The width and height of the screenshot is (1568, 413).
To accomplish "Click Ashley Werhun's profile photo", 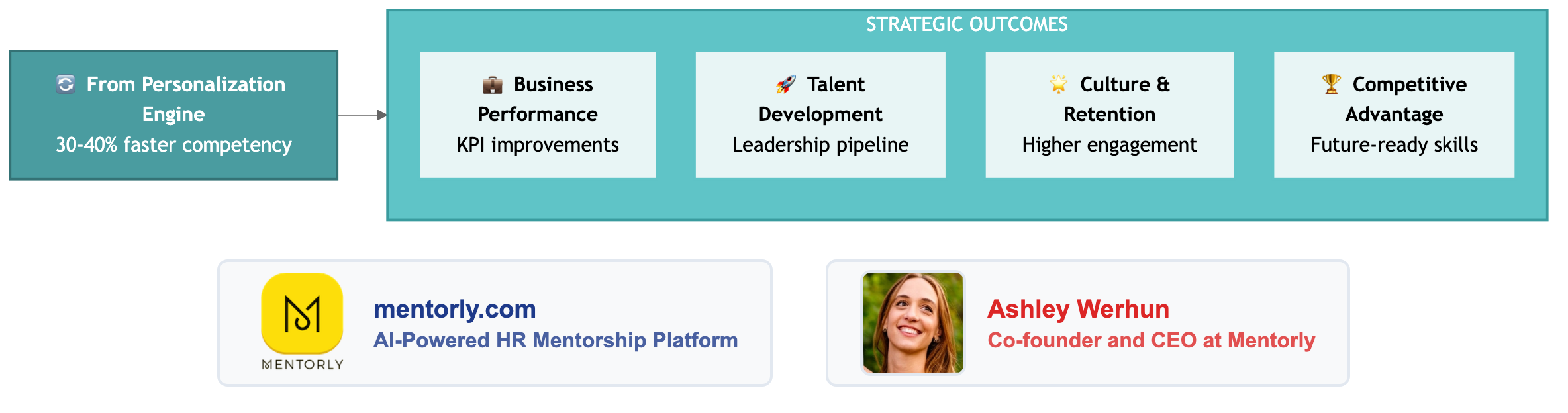I will [x=912, y=323].
